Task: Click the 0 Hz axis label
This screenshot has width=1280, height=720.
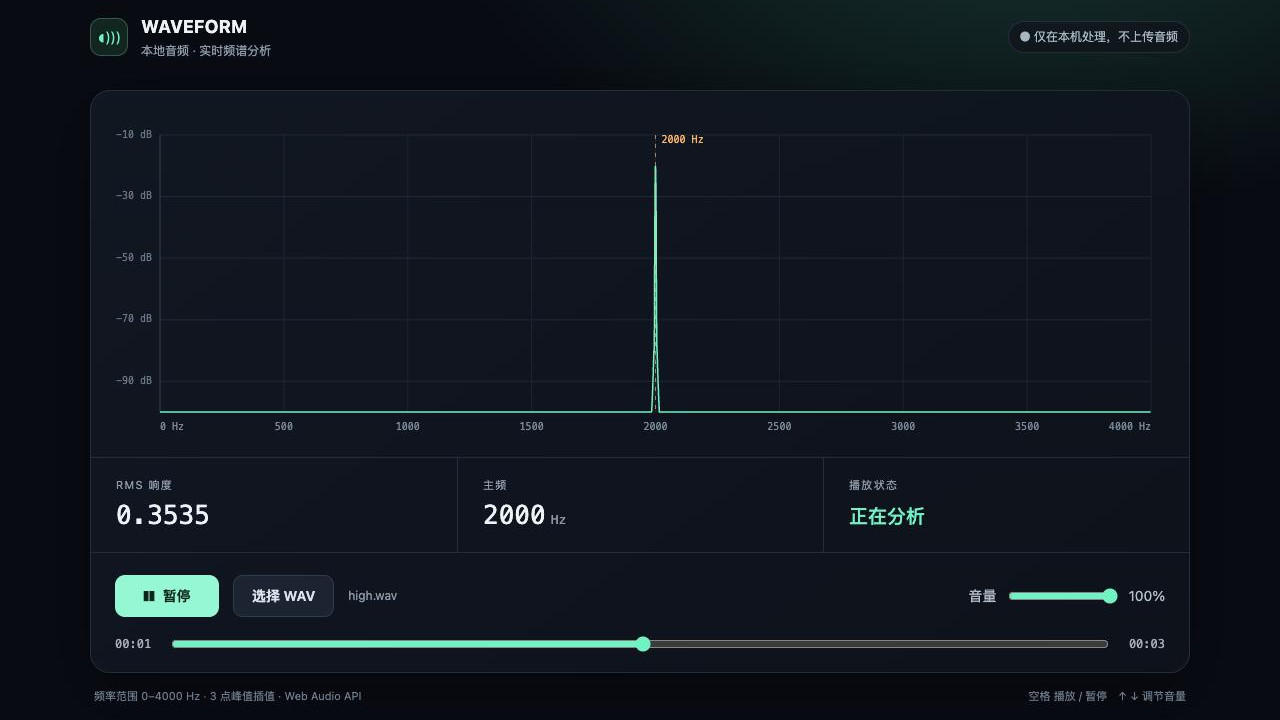Action: pos(172,427)
